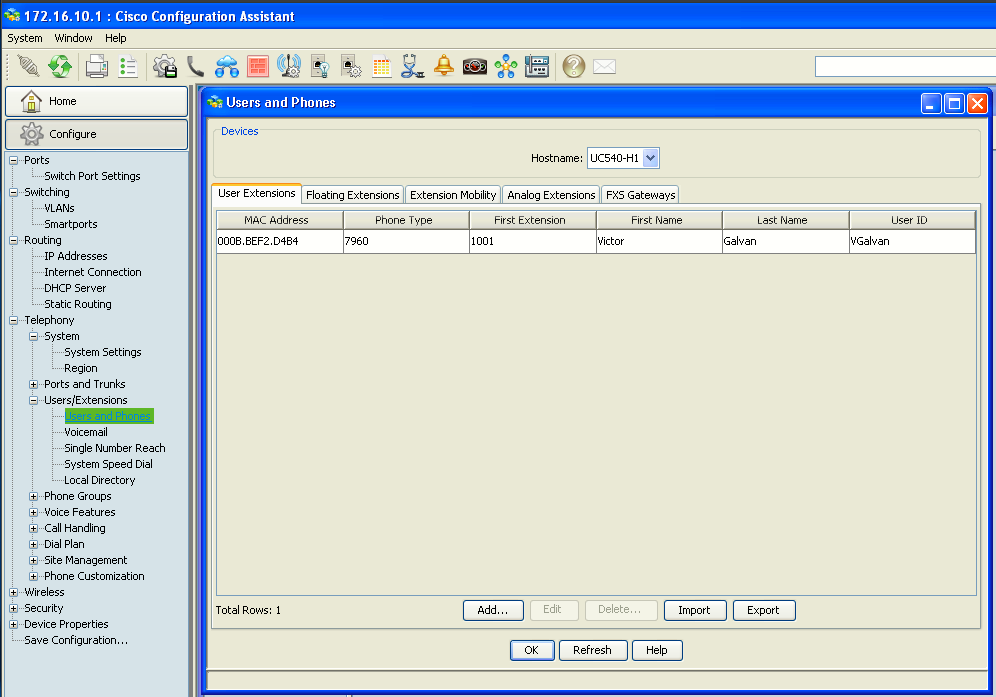Click the stethoscope Troubleshoot icon
This screenshot has height=697, width=996.
[412, 66]
